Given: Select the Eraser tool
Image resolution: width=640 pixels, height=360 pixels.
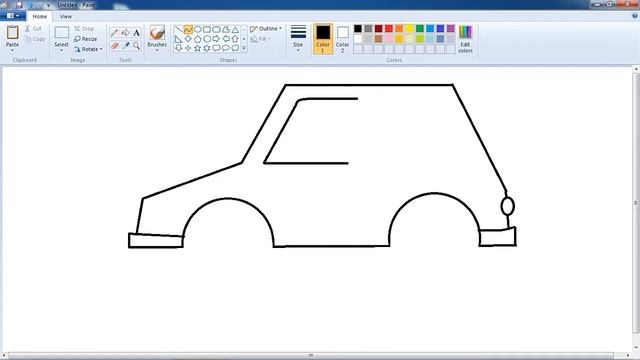Looking at the screenshot, I should [115, 46].
